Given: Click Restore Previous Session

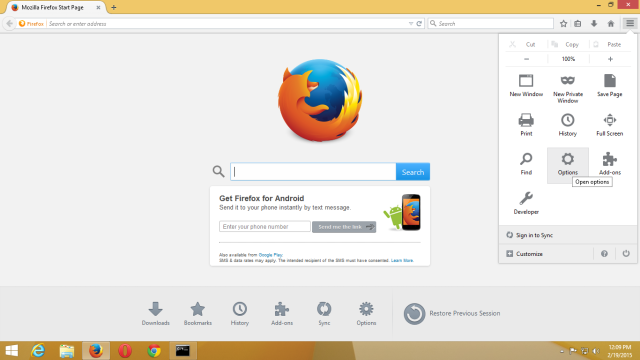Looking at the screenshot, I should coord(451,313).
